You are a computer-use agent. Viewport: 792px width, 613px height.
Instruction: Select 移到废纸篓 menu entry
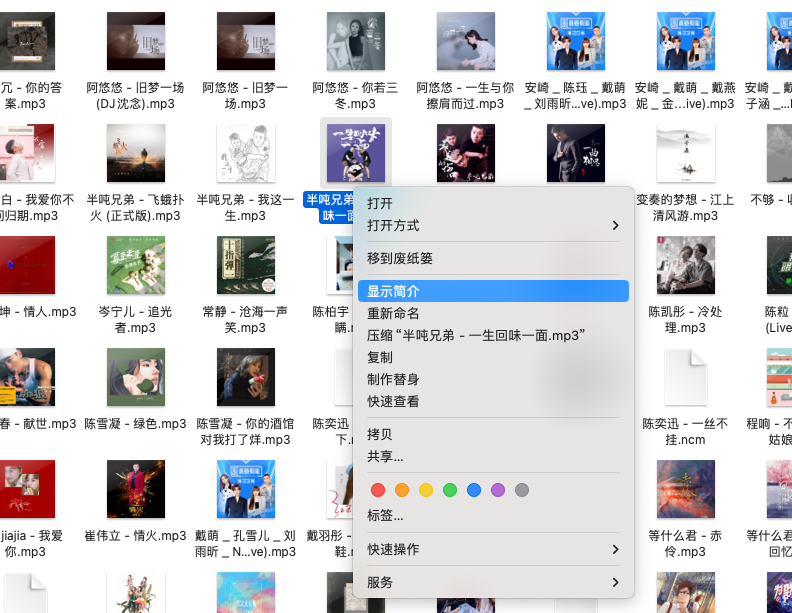(x=493, y=258)
